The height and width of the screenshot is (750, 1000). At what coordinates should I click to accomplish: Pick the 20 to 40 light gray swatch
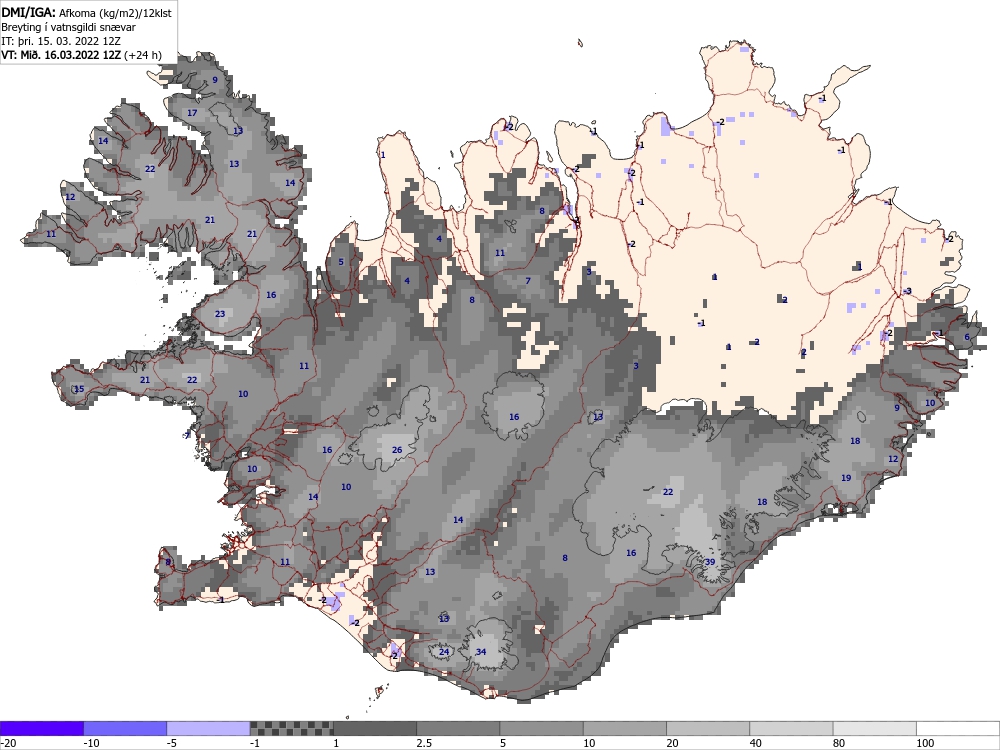click(708, 728)
